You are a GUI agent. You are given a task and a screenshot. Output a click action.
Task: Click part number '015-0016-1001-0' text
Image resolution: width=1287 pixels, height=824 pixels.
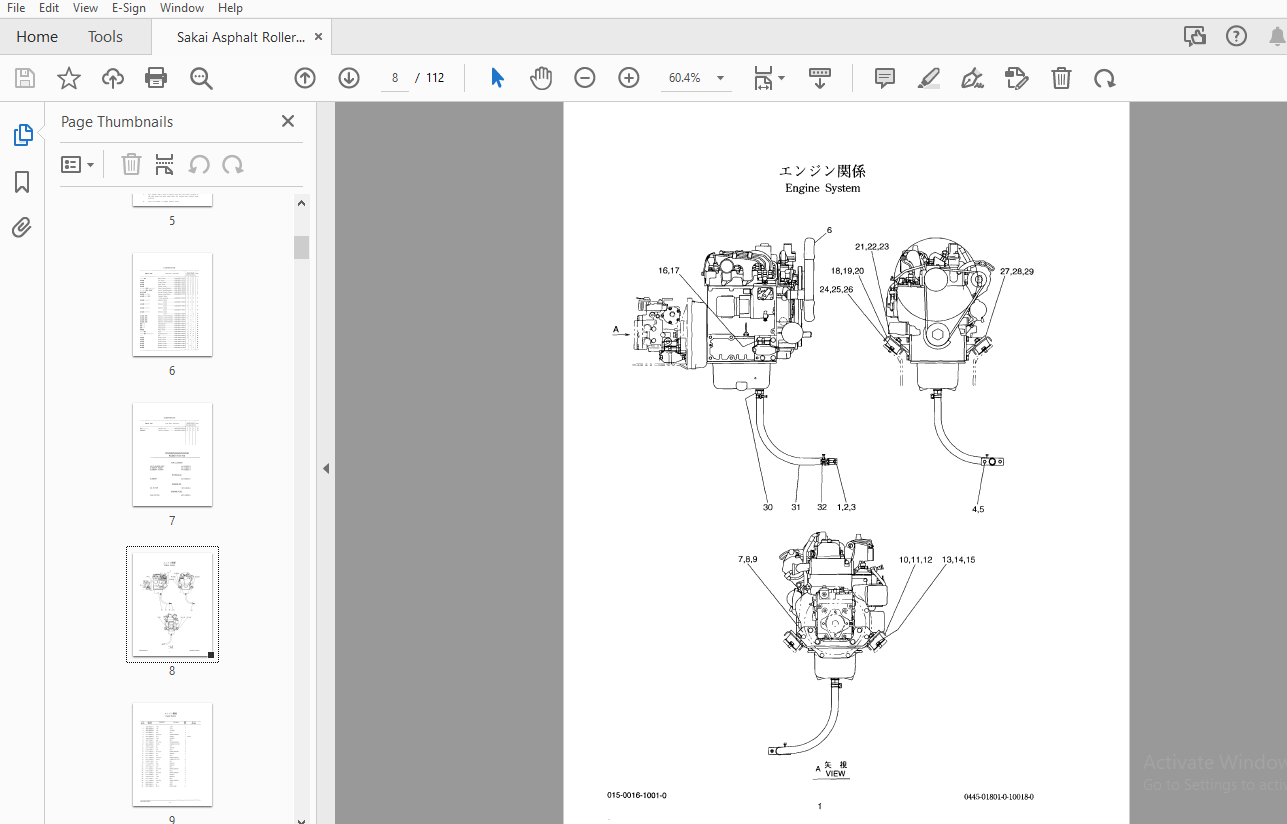coord(636,796)
